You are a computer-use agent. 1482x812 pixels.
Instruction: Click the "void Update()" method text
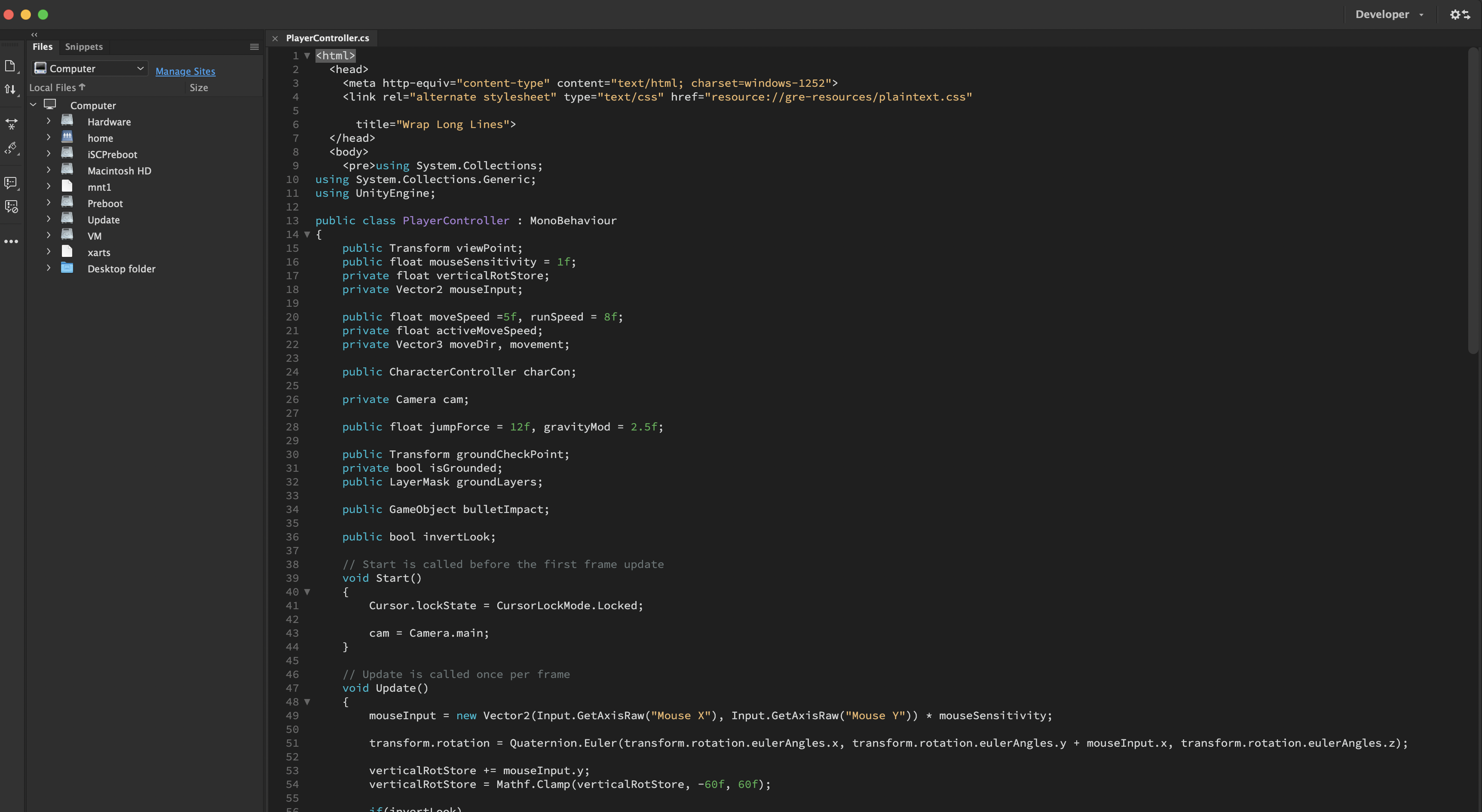click(x=386, y=688)
